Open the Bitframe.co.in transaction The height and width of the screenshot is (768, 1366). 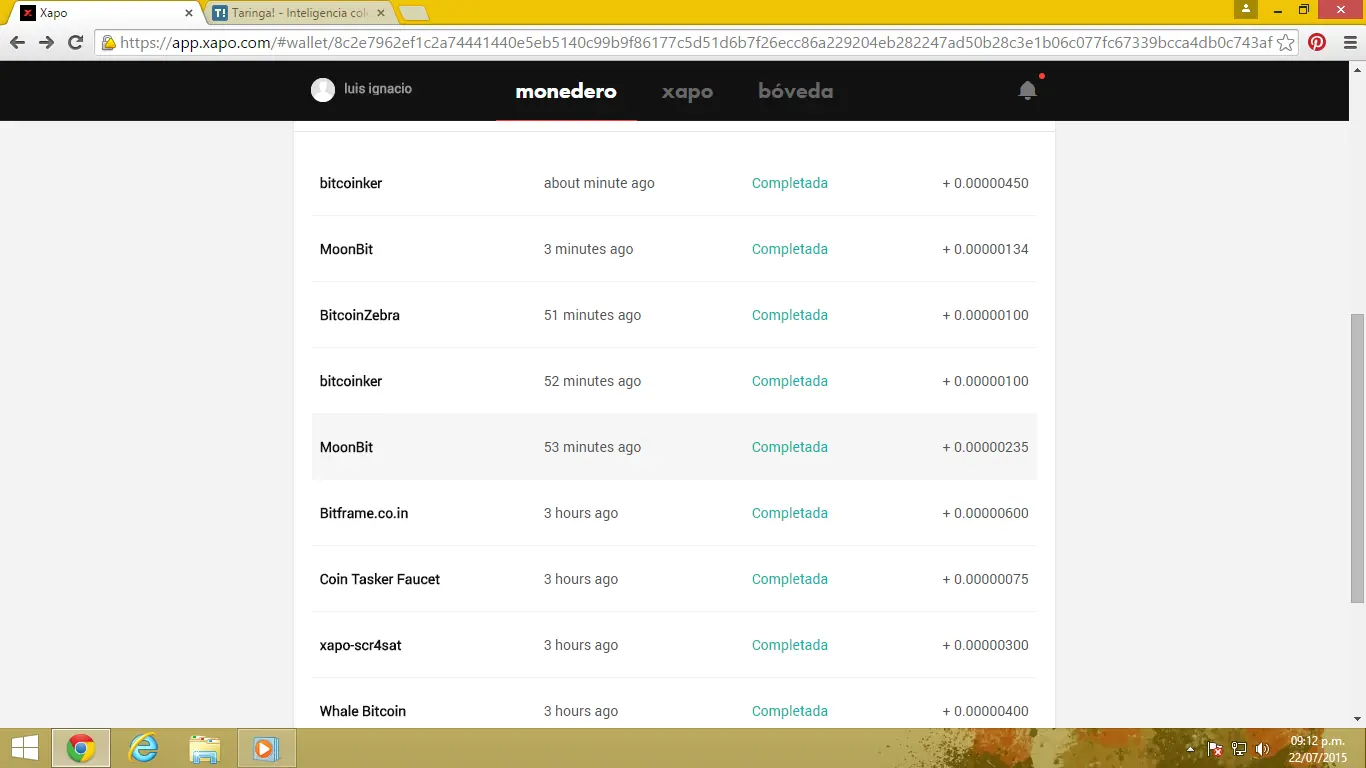click(674, 513)
